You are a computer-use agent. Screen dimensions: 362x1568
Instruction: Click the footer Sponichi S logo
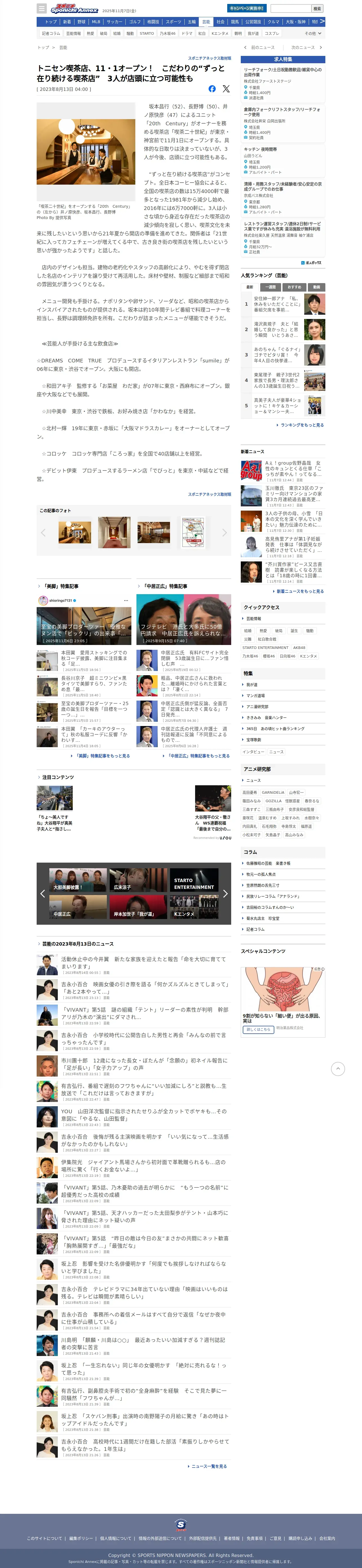(181, 1525)
